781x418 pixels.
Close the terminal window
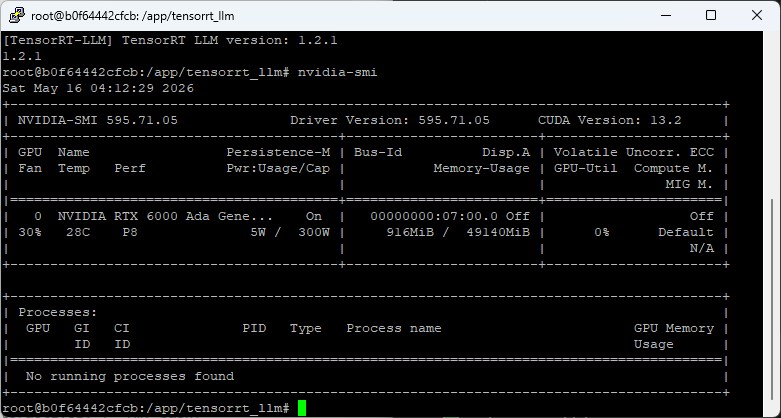point(757,15)
